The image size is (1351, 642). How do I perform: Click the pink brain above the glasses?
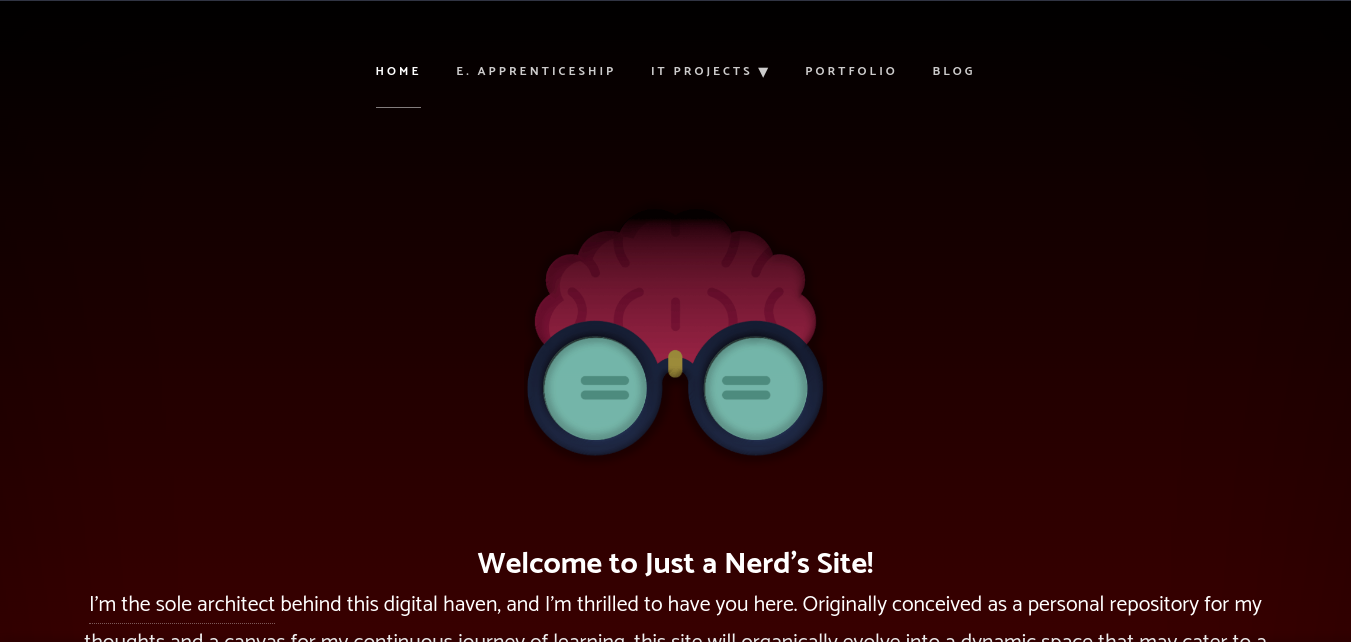pyautogui.click(x=675, y=280)
